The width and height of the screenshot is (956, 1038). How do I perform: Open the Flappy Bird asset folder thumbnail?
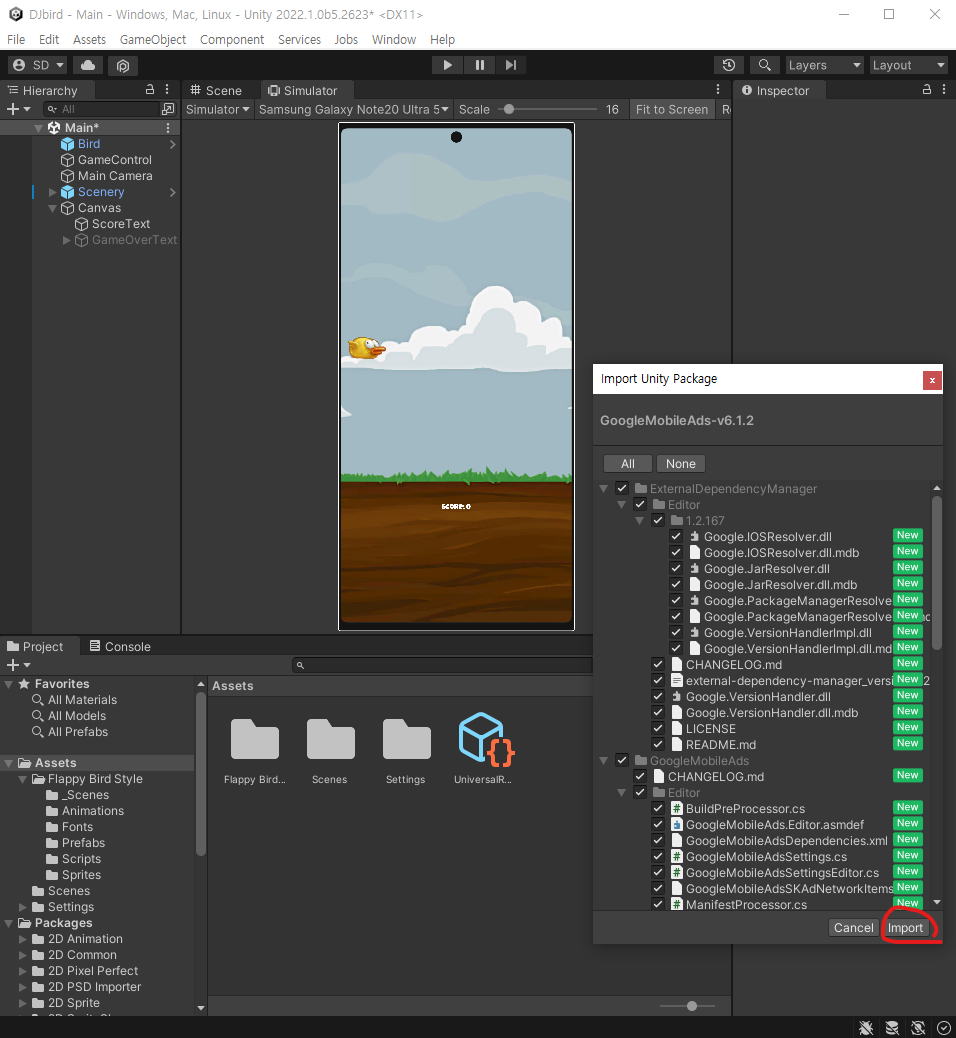255,739
